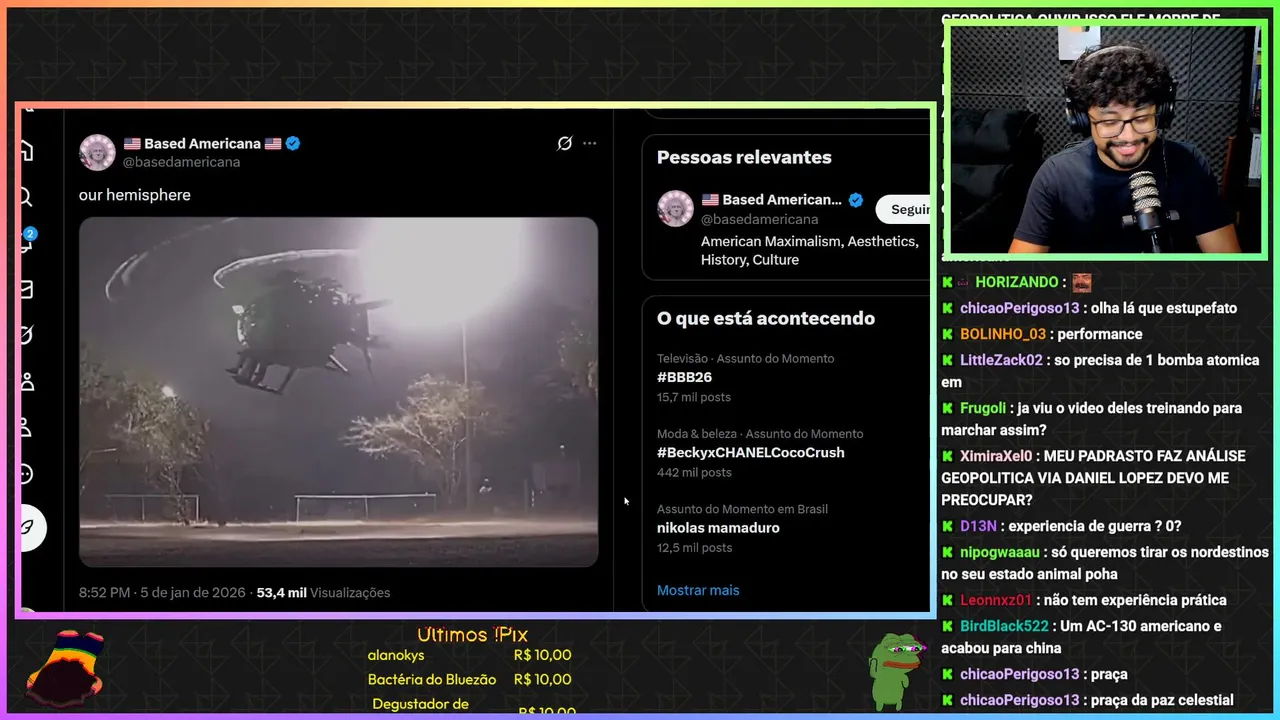Click Leonnxz01 username in chat
The height and width of the screenshot is (720, 1280).
996,600
